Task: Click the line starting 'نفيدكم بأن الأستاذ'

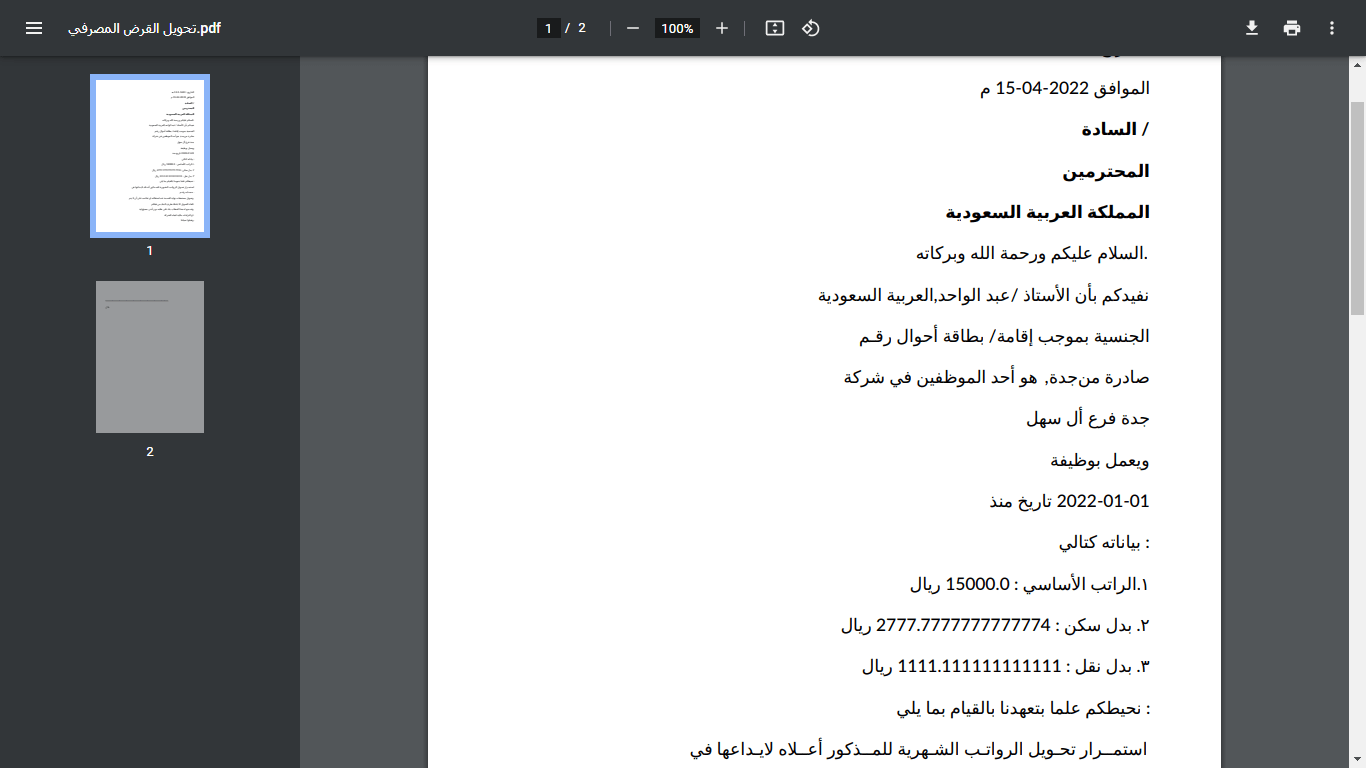Action: pos(984,295)
